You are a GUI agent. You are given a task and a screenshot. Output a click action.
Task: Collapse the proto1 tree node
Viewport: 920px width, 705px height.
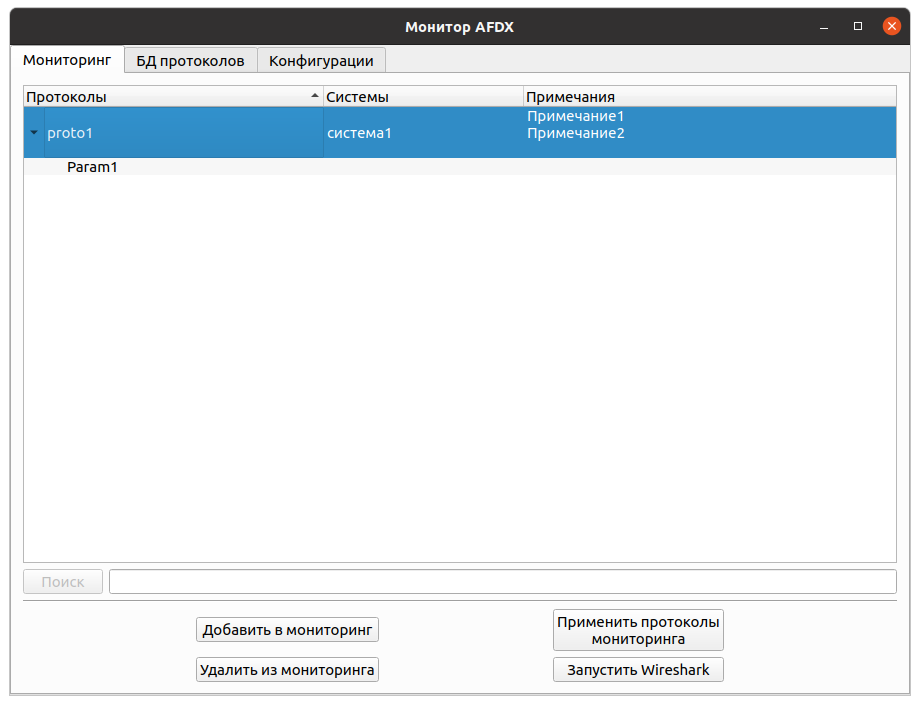pos(34,133)
